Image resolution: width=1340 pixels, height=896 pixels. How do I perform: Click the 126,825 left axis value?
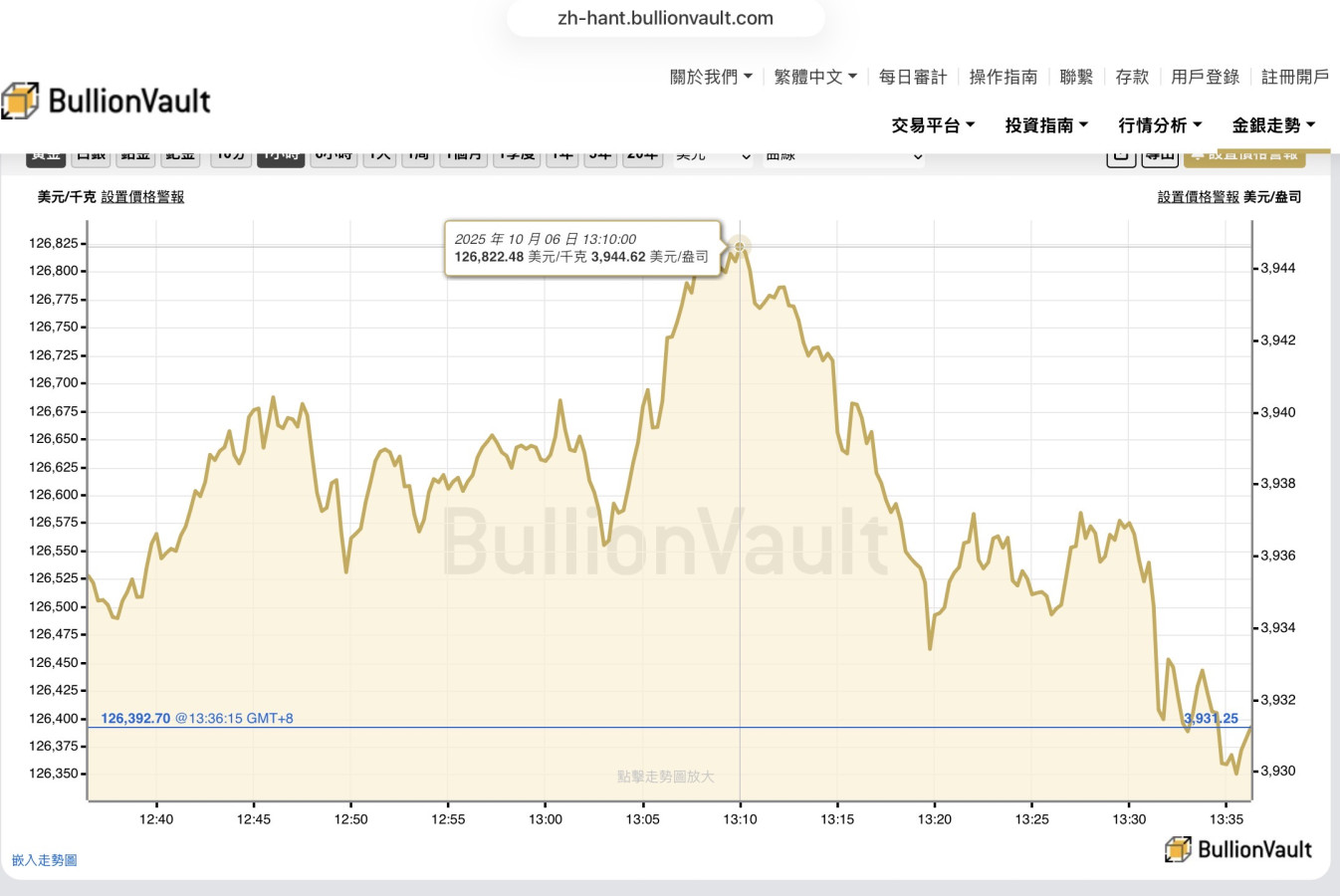point(54,243)
